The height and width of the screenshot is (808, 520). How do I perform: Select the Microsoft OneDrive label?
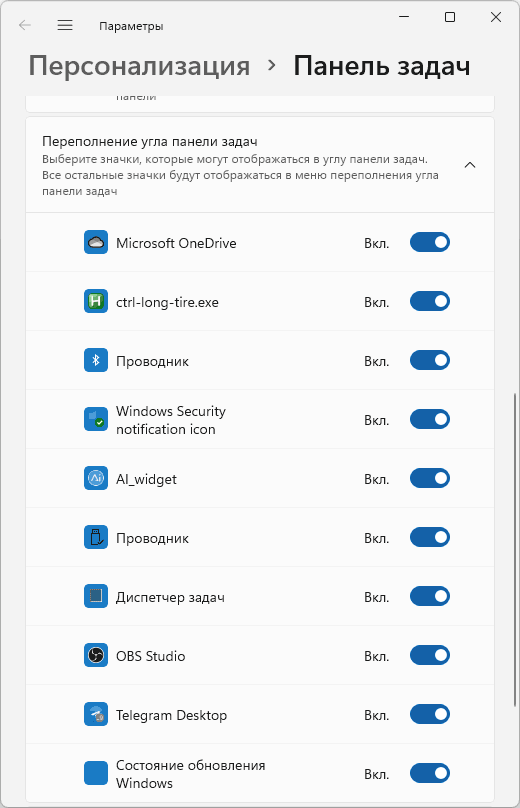click(x=176, y=243)
